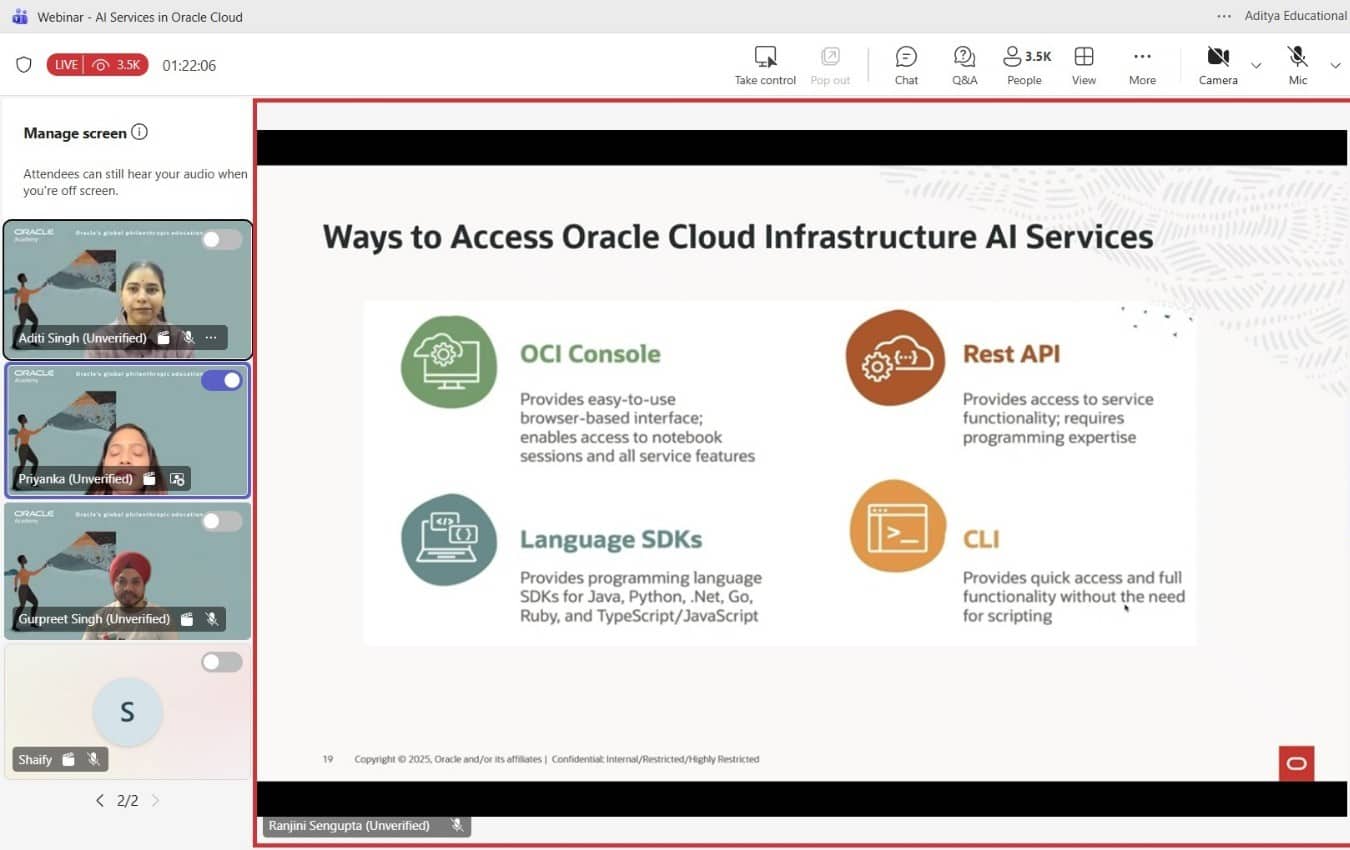
Task: Open the More actions icon
Action: (1141, 63)
